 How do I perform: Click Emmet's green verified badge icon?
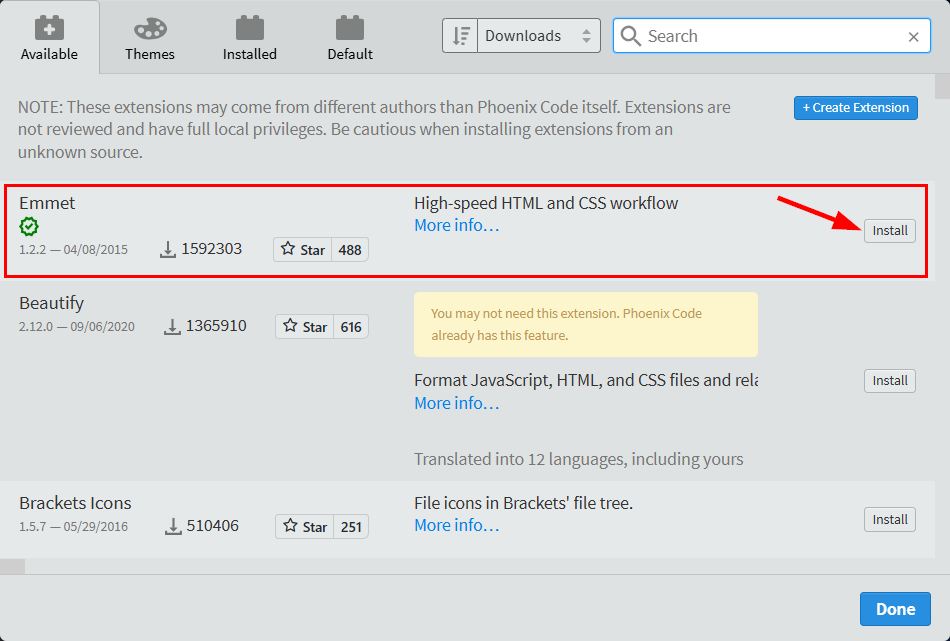28,227
